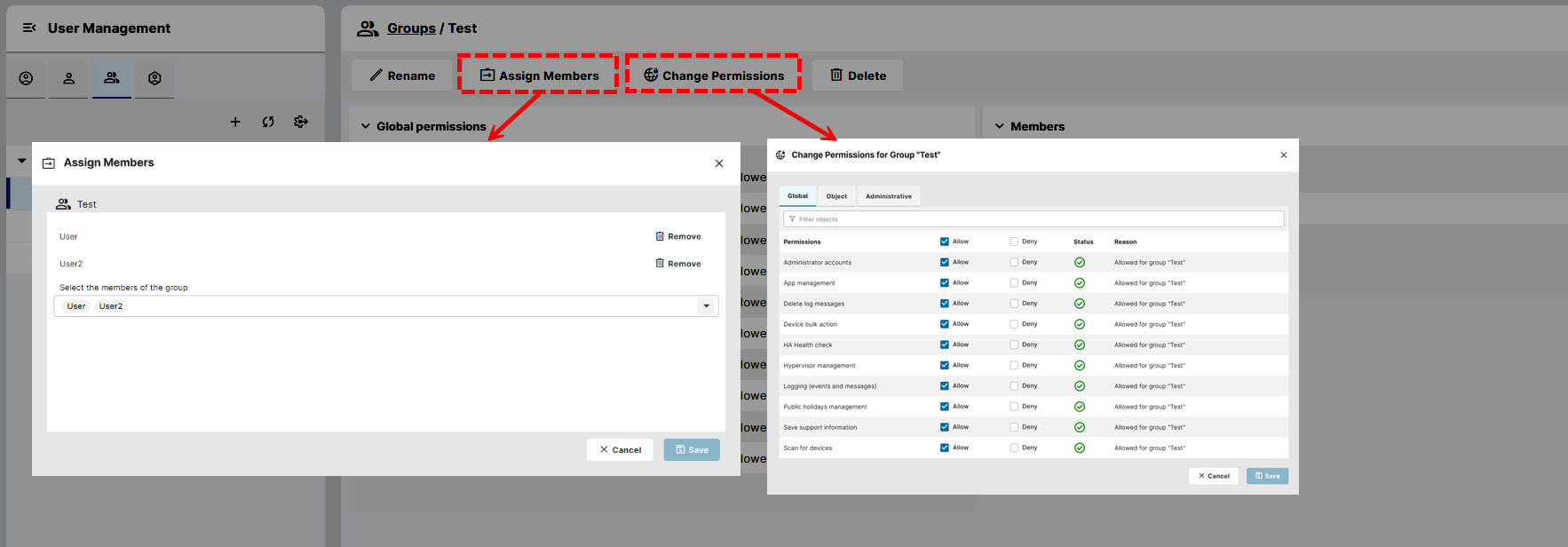Viewport: 1568px width, 547px height.
Task: Save the Change Permissions dialog
Action: click(1267, 476)
